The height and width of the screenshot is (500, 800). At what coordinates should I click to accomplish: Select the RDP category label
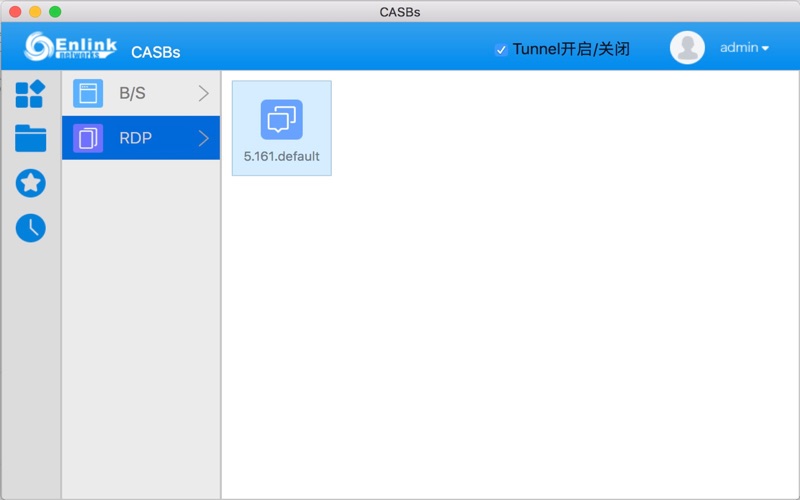pos(135,138)
